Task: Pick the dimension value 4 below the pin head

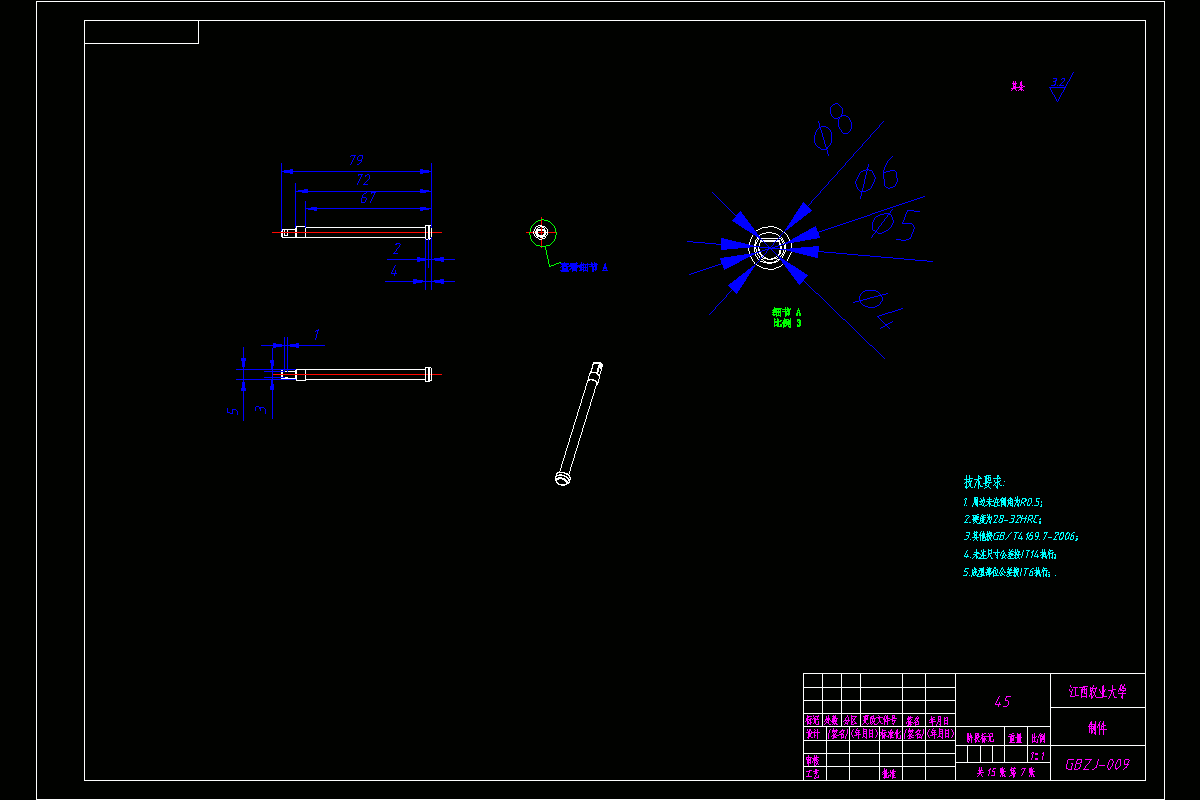Action: (x=395, y=270)
